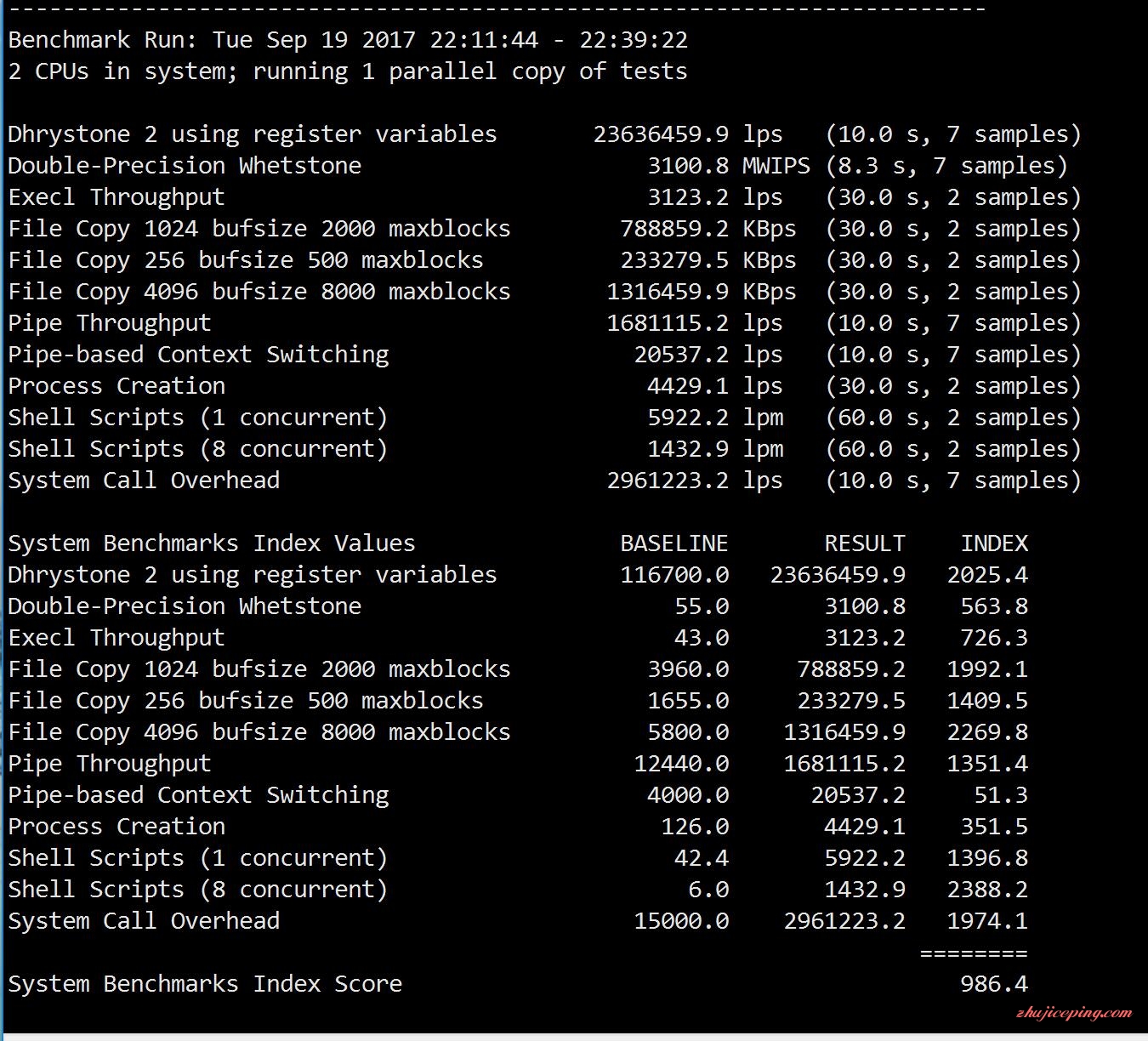Screen dimensions: 1148x1041
Task: Click 1316459.9 KBps file copy value
Action: coord(702,292)
